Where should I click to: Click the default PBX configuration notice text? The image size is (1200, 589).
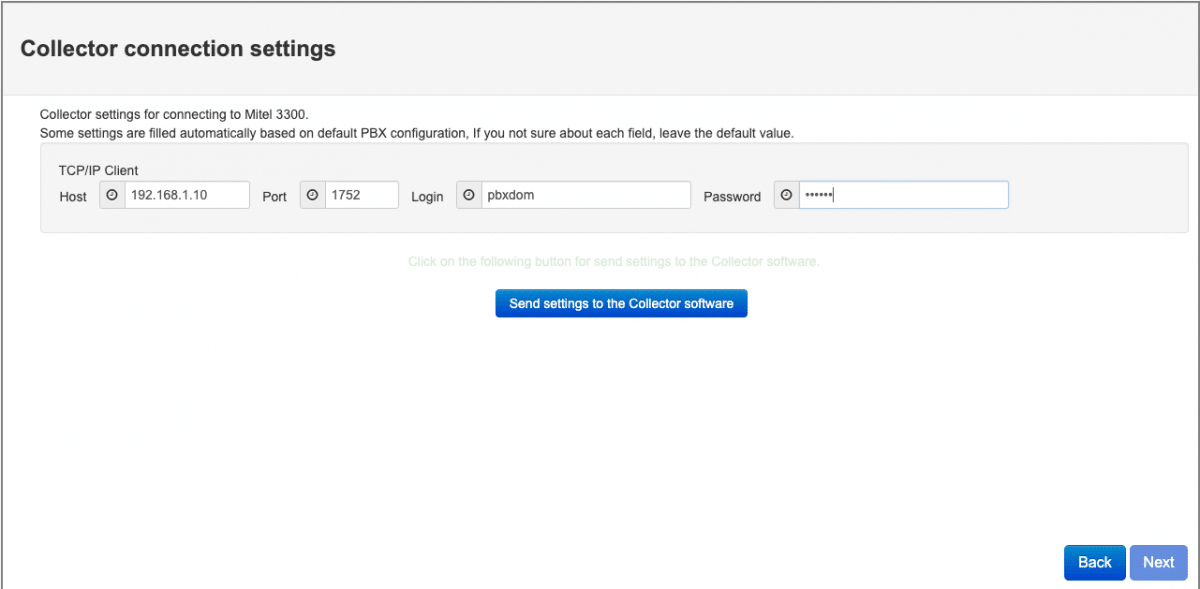(x=416, y=133)
